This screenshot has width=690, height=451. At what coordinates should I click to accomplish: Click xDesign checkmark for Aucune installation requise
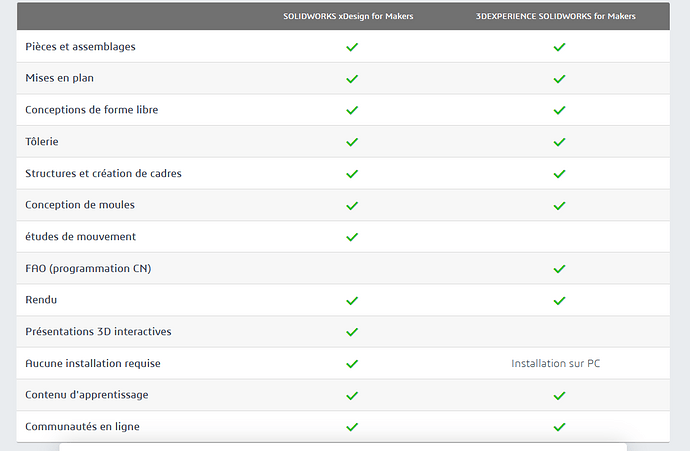[x=352, y=364]
